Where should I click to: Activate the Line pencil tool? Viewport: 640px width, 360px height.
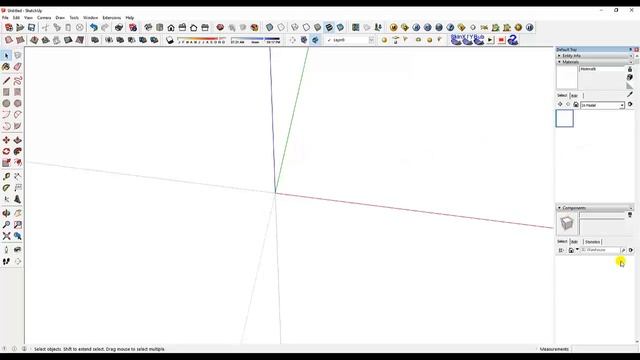(6, 81)
